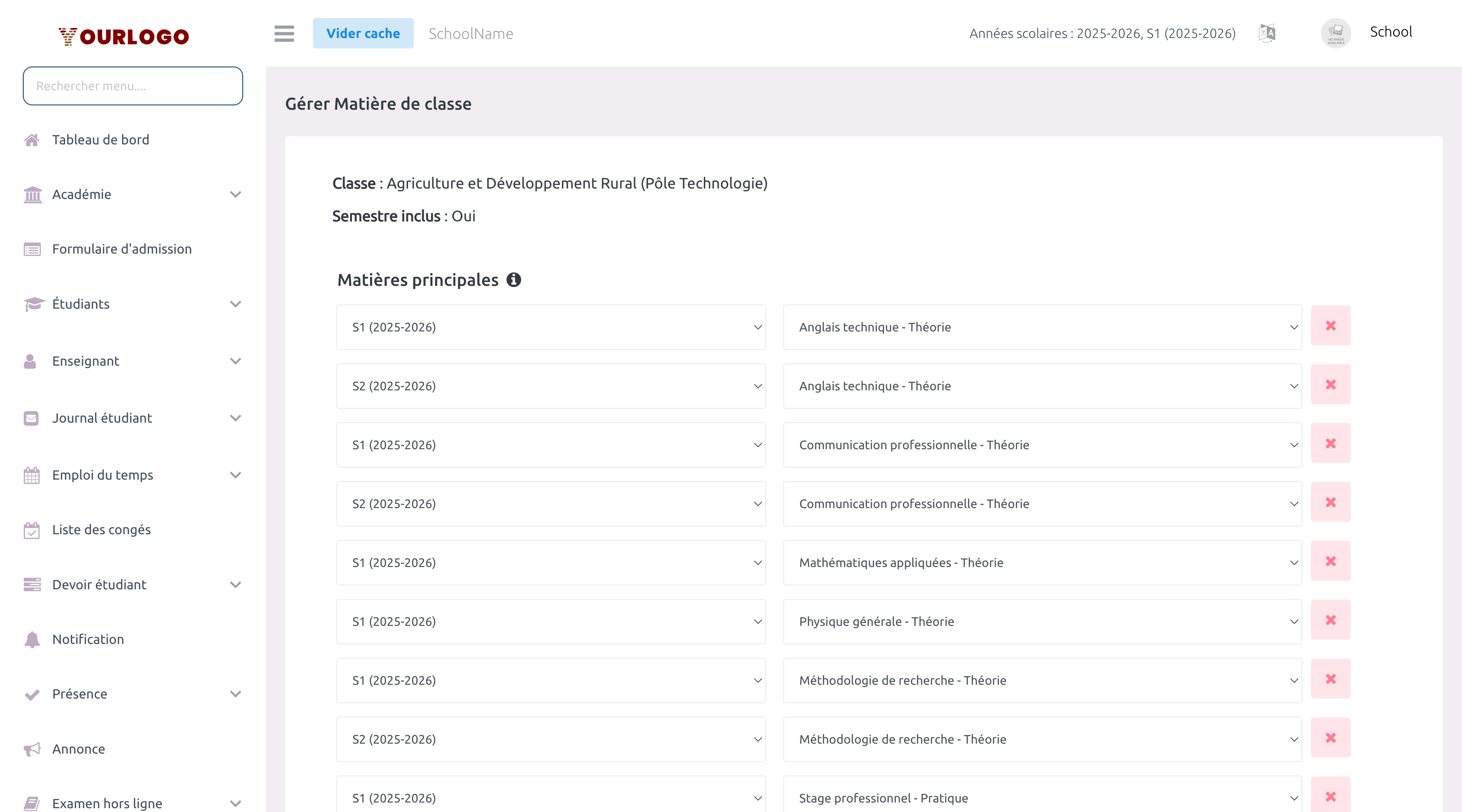Open Formulaire d'admission link
Viewport: 1462px width, 812px height.
[122, 249]
